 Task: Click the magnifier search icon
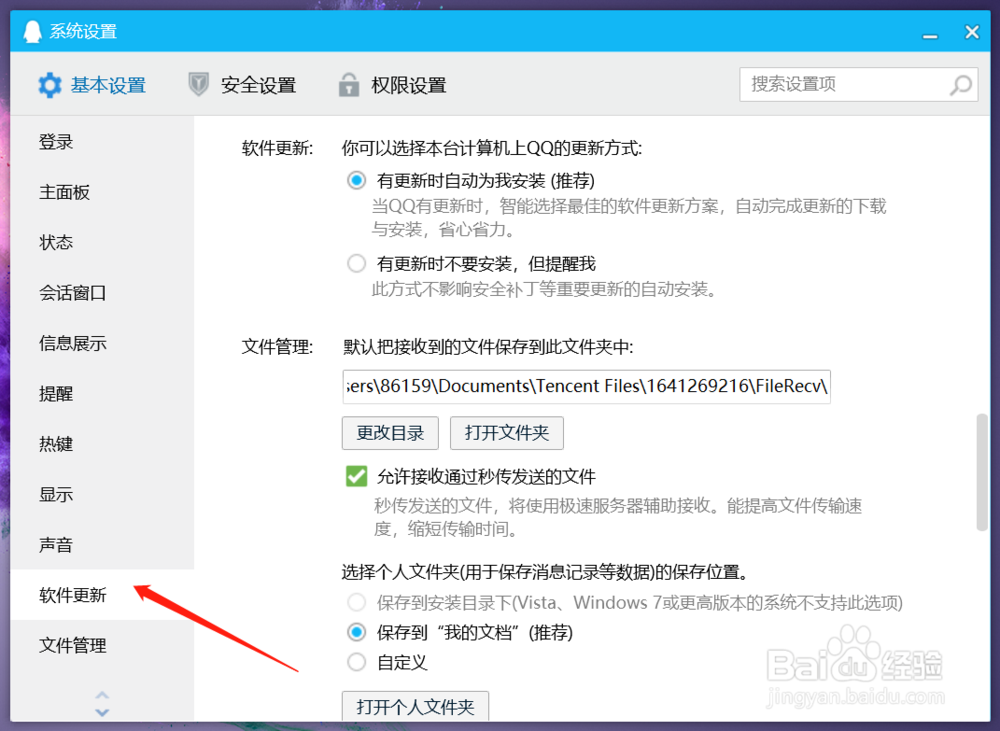point(960,85)
